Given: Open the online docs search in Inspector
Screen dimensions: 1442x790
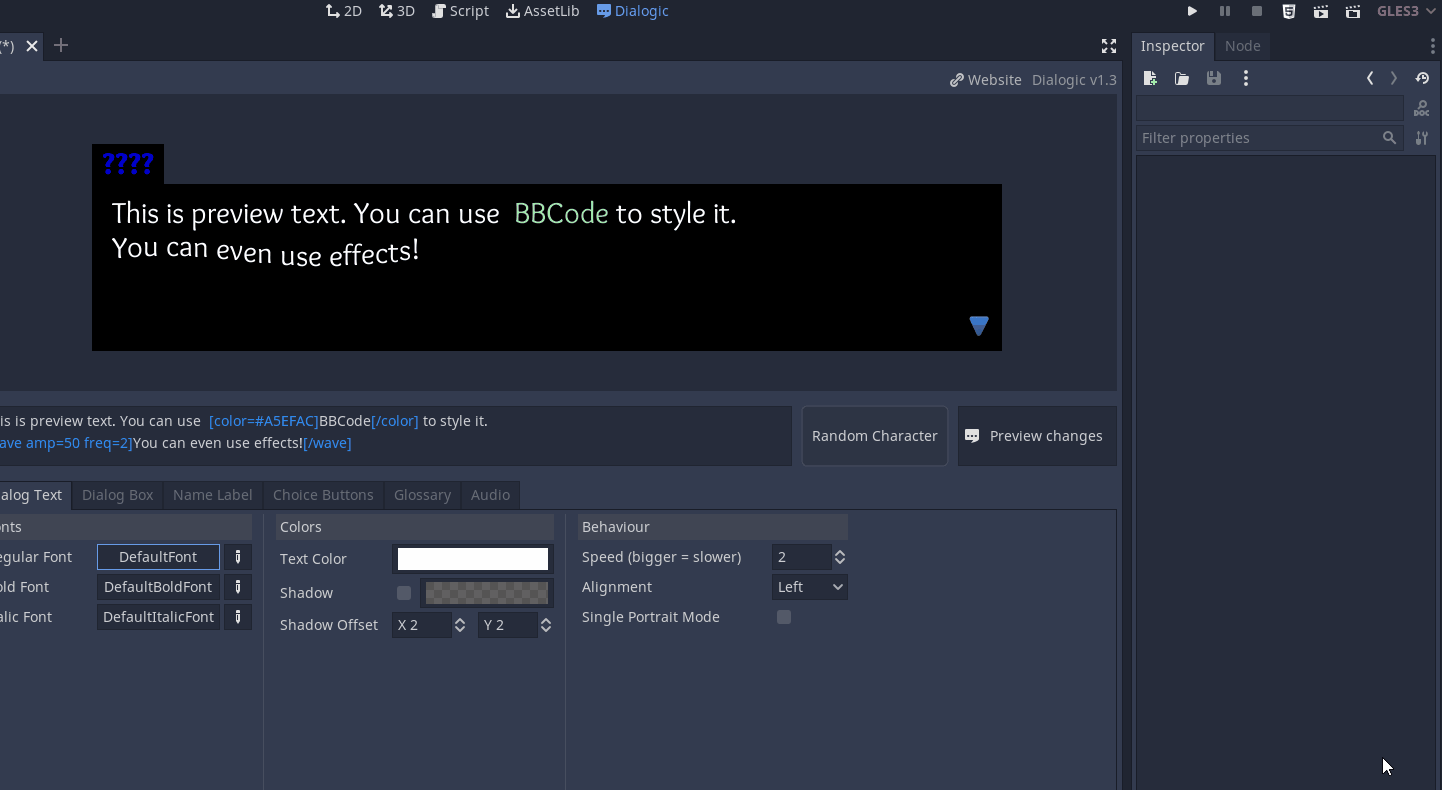Looking at the screenshot, I should [1421, 108].
